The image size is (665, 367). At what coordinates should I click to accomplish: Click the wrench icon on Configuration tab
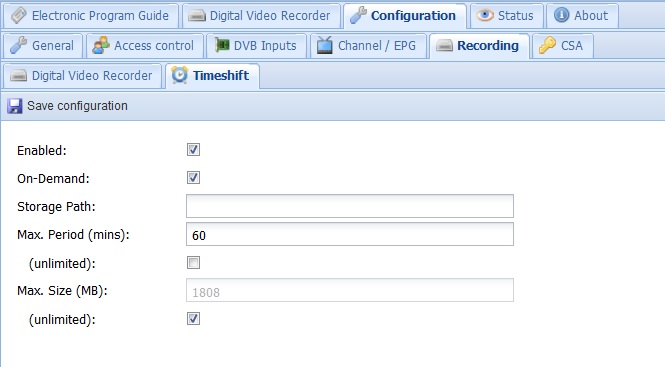tap(358, 15)
